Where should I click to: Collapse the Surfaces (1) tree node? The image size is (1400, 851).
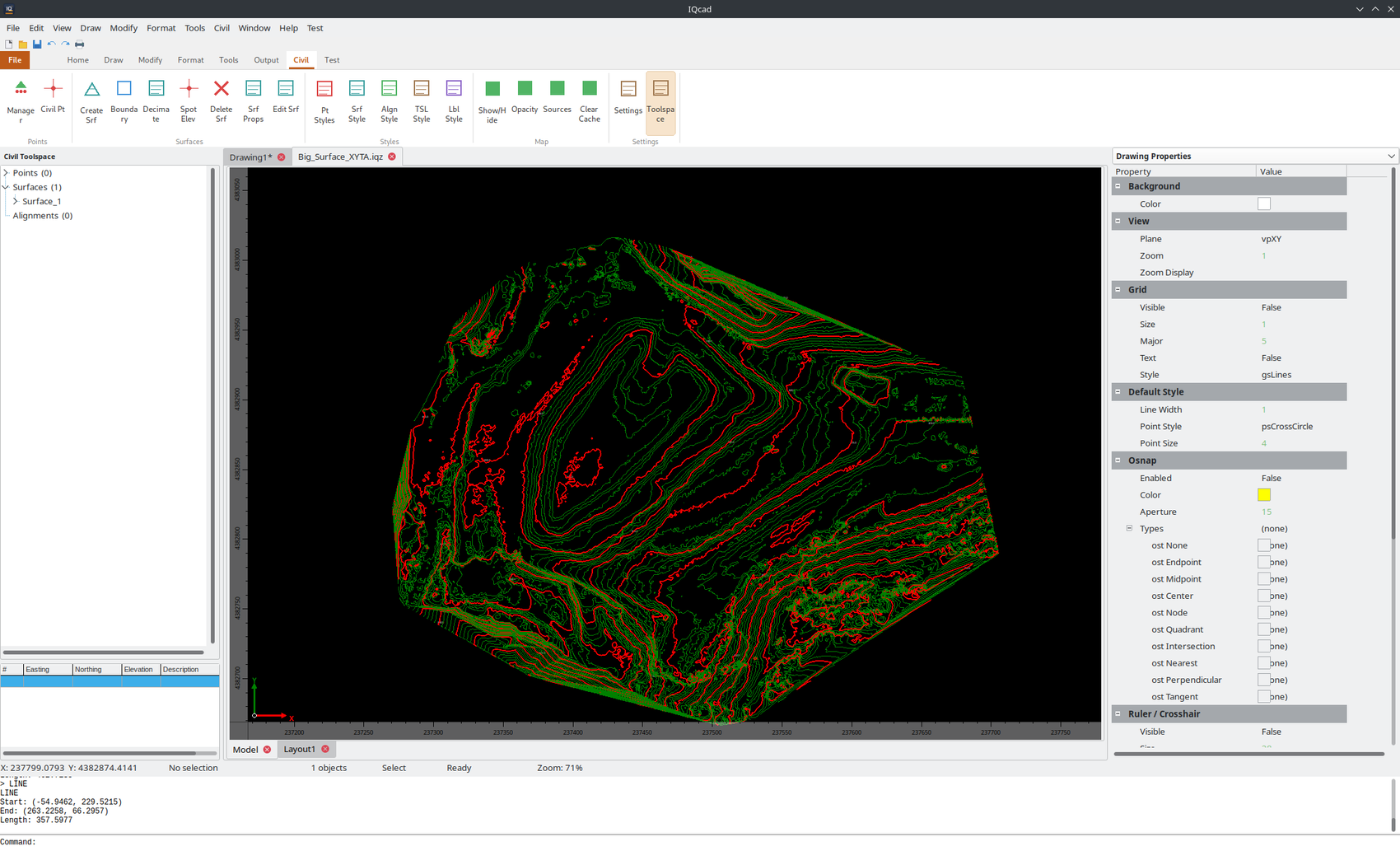click(6, 187)
